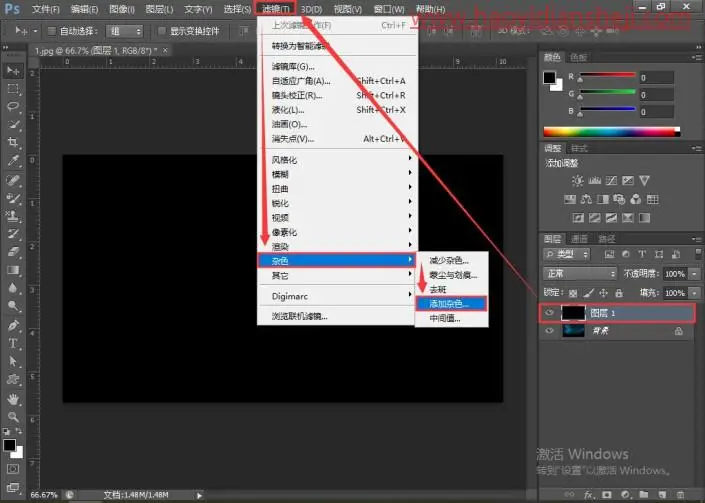Select the Crop tool
The height and width of the screenshot is (503, 705).
pyautogui.click(x=13, y=142)
